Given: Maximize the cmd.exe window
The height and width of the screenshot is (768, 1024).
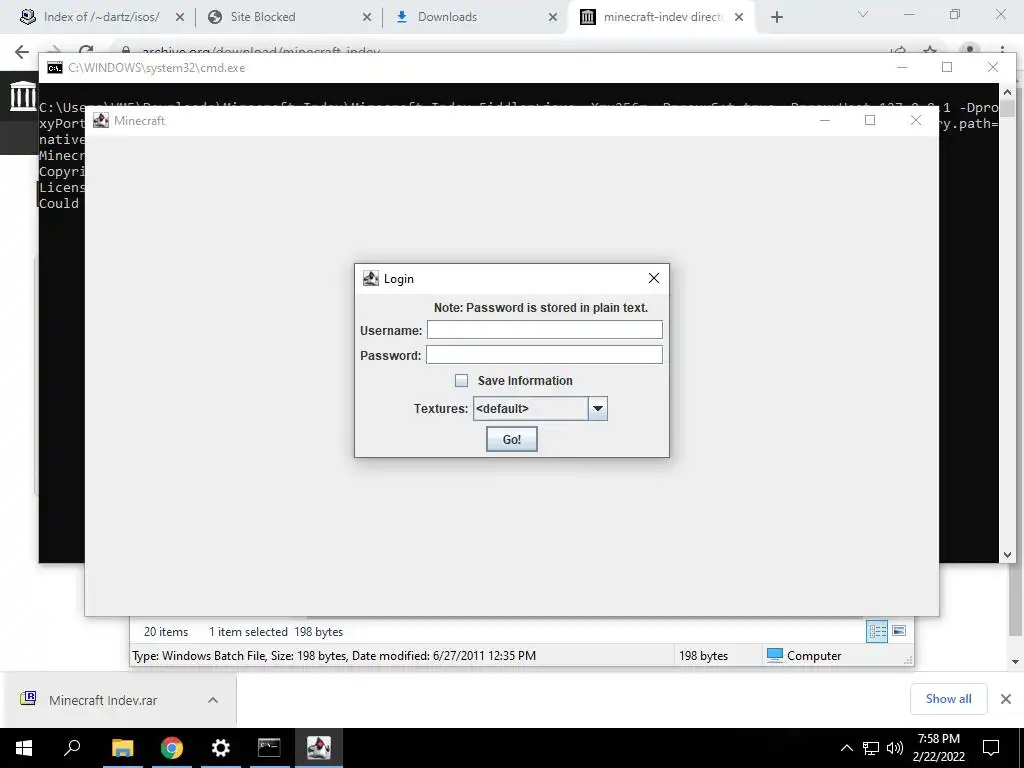Looking at the screenshot, I should point(947,67).
